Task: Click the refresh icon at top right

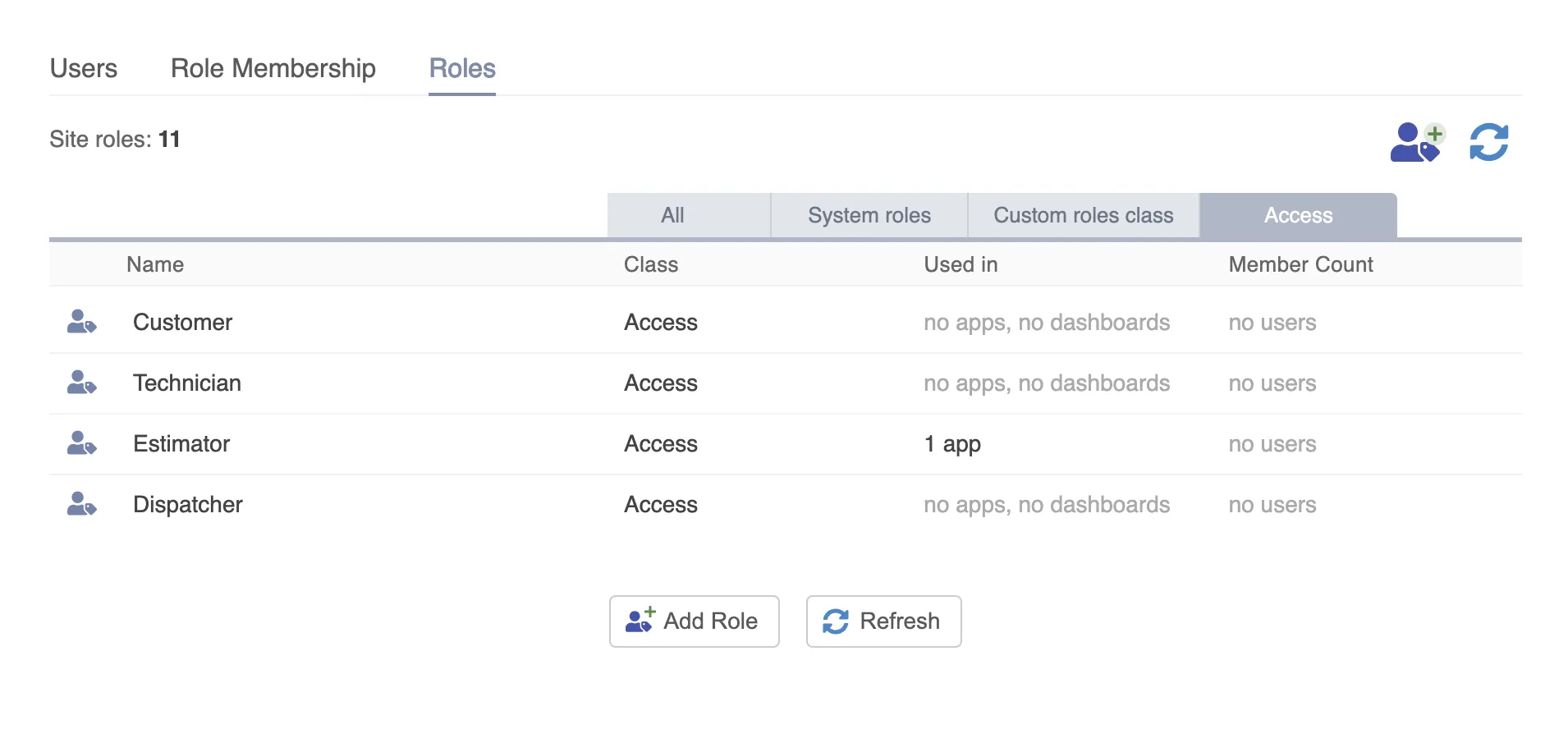Action: 1488,142
